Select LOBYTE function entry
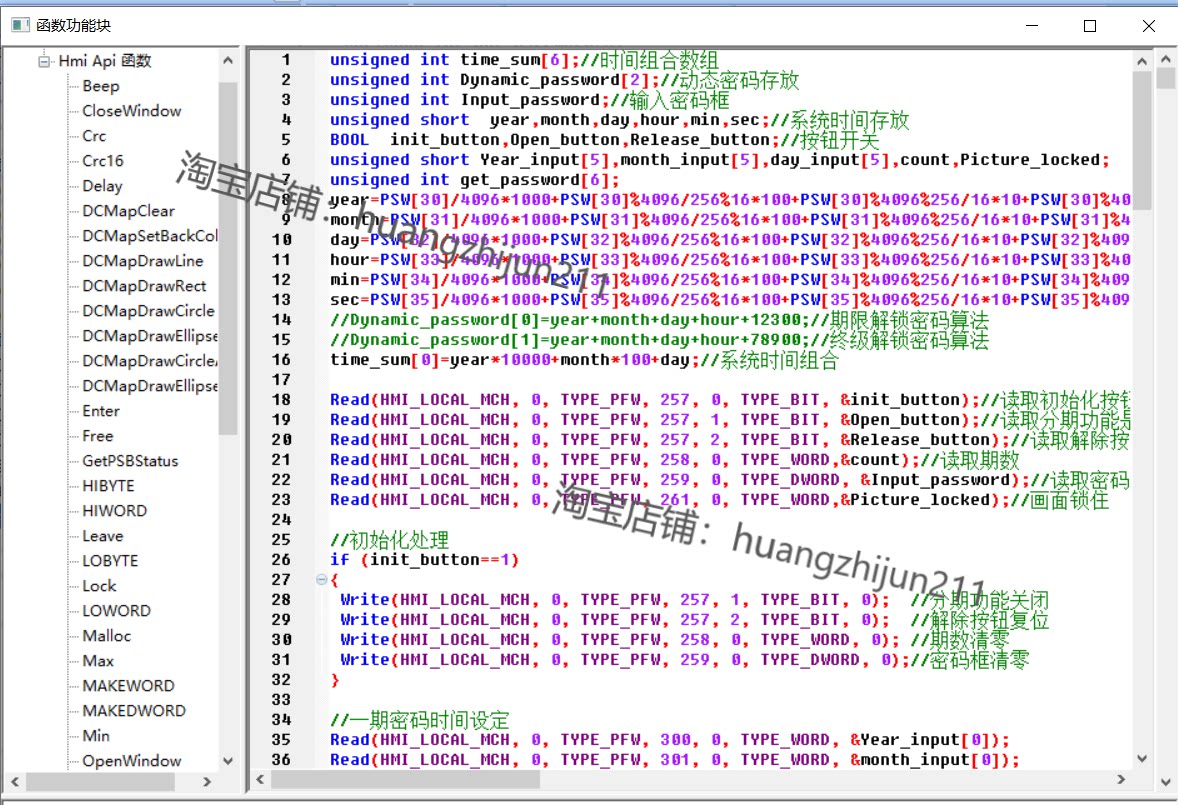 (x=110, y=561)
